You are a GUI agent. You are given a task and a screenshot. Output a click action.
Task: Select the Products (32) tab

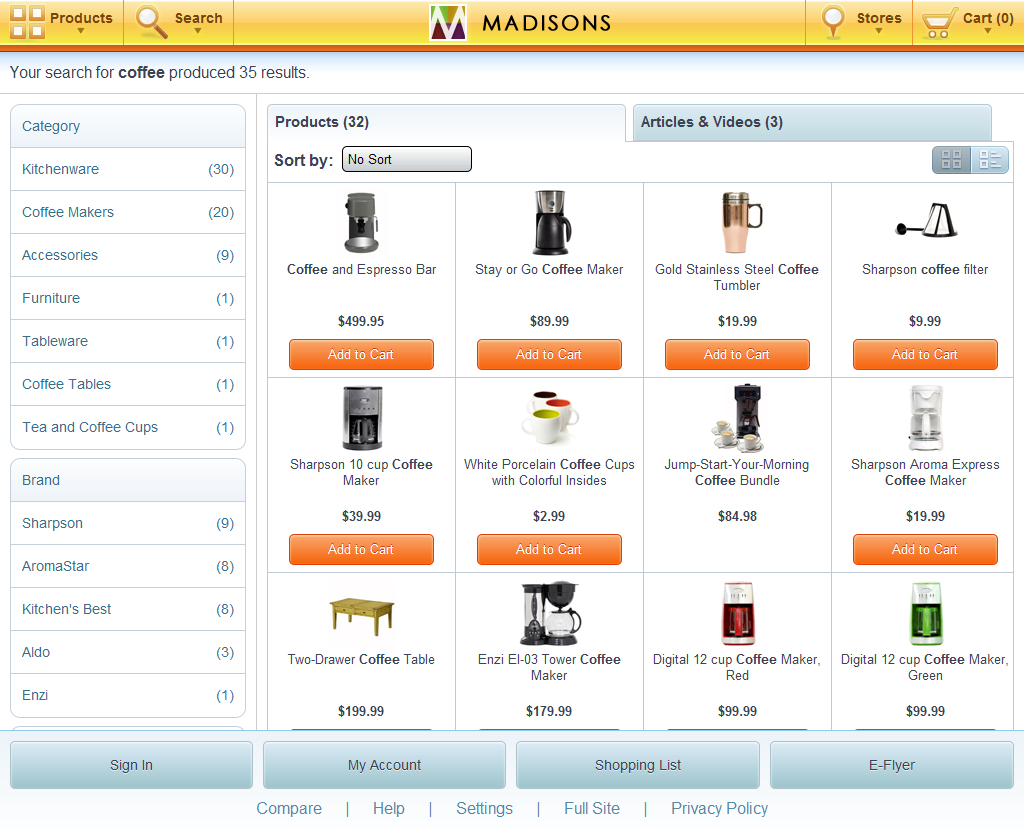click(x=321, y=121)
